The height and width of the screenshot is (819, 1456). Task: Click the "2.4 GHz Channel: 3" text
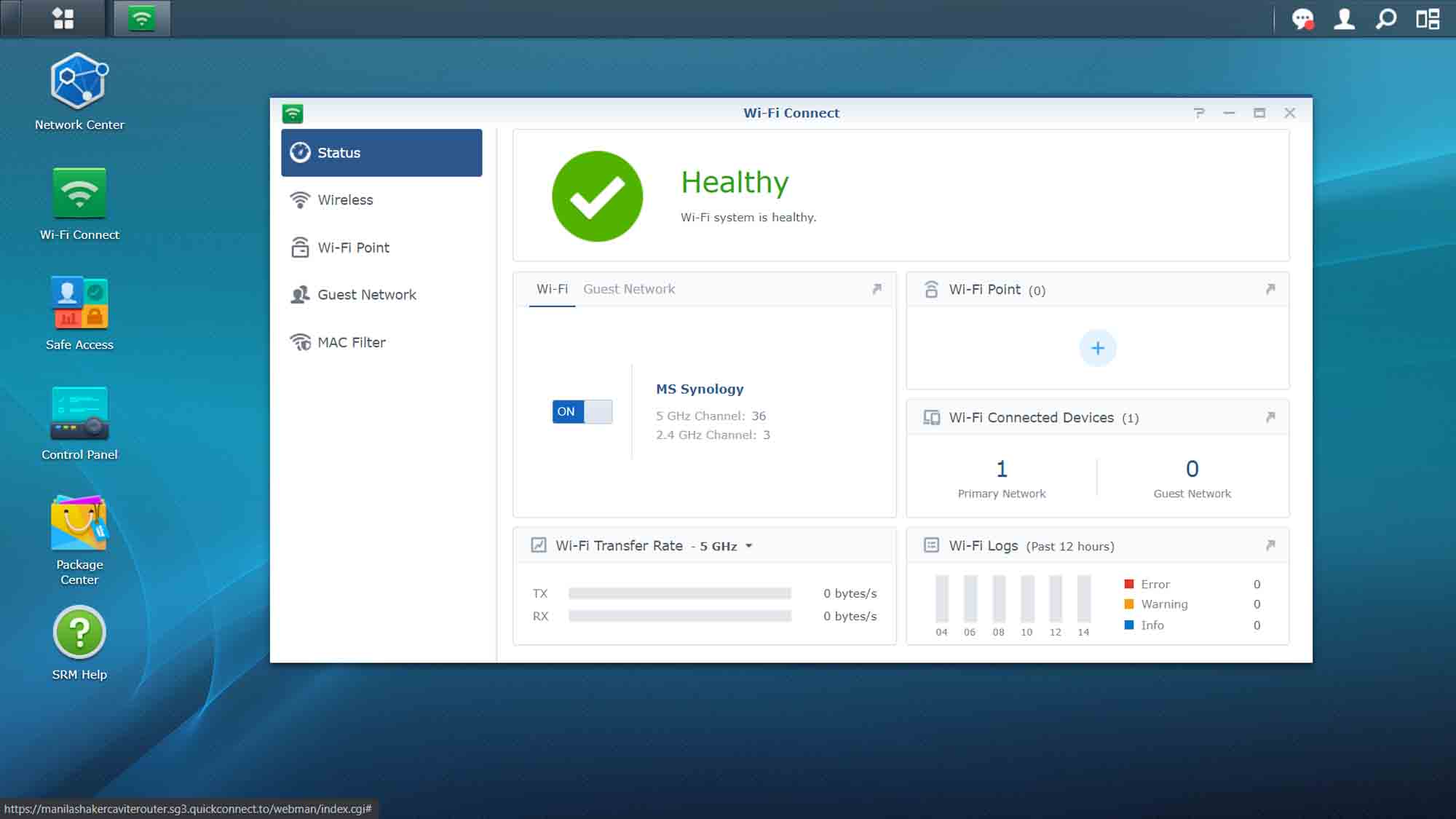pos(713,435)
